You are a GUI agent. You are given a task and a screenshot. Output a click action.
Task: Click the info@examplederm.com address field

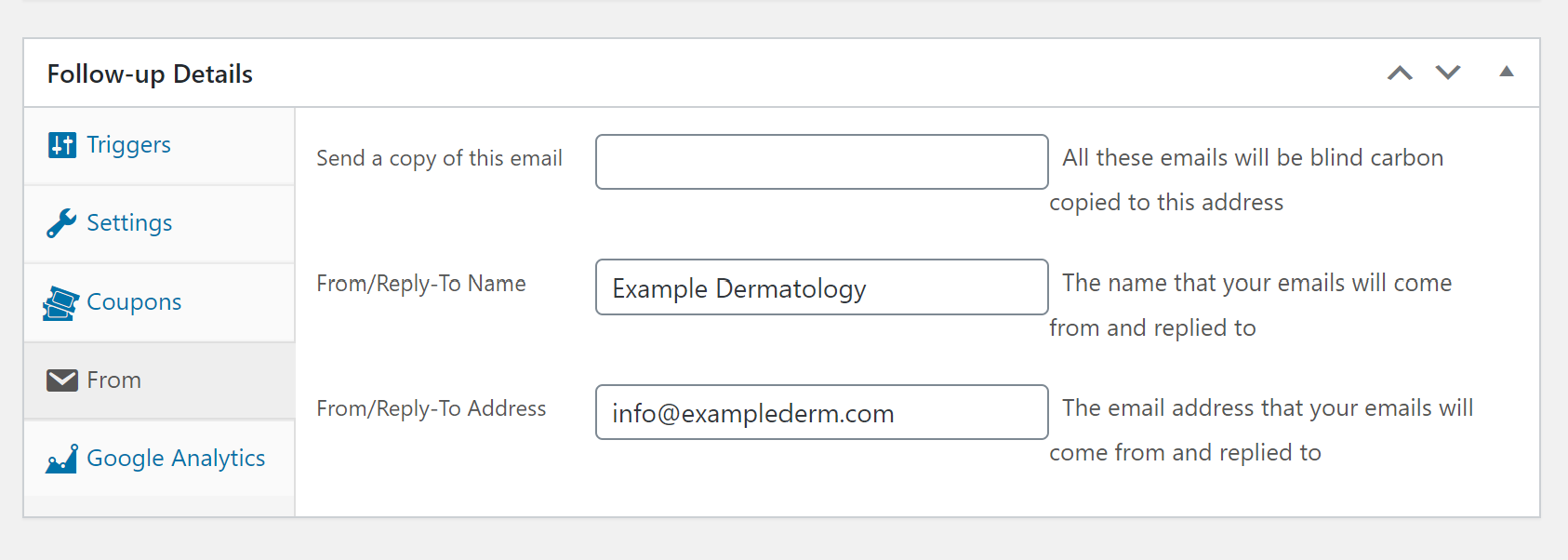click(x=821, y=412)
